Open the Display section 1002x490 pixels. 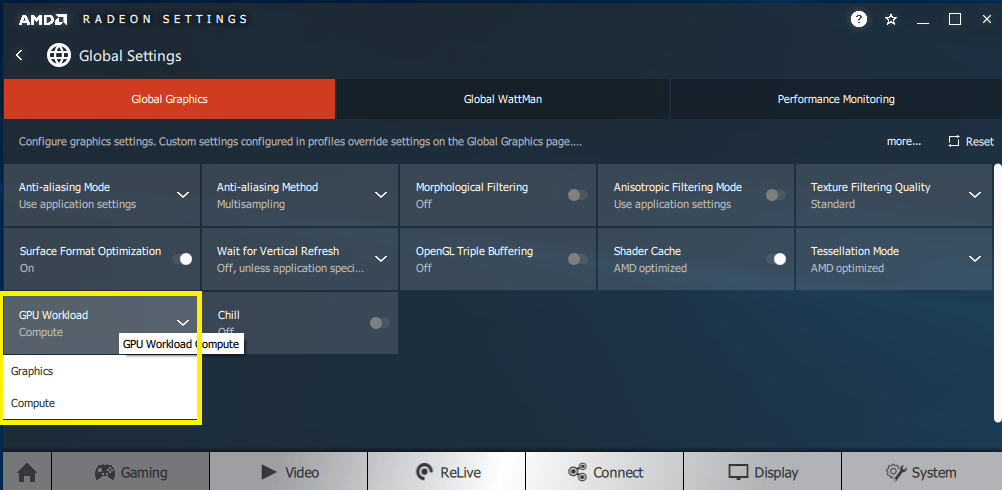762,473
